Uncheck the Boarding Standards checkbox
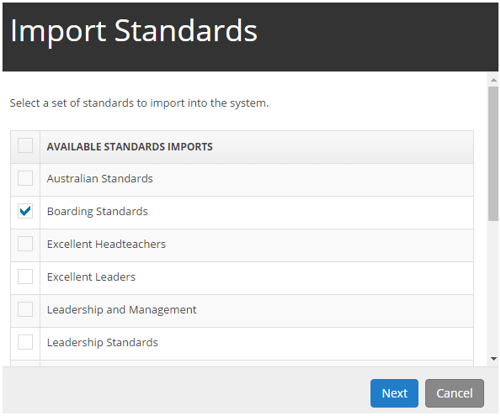 pos(25,211)
